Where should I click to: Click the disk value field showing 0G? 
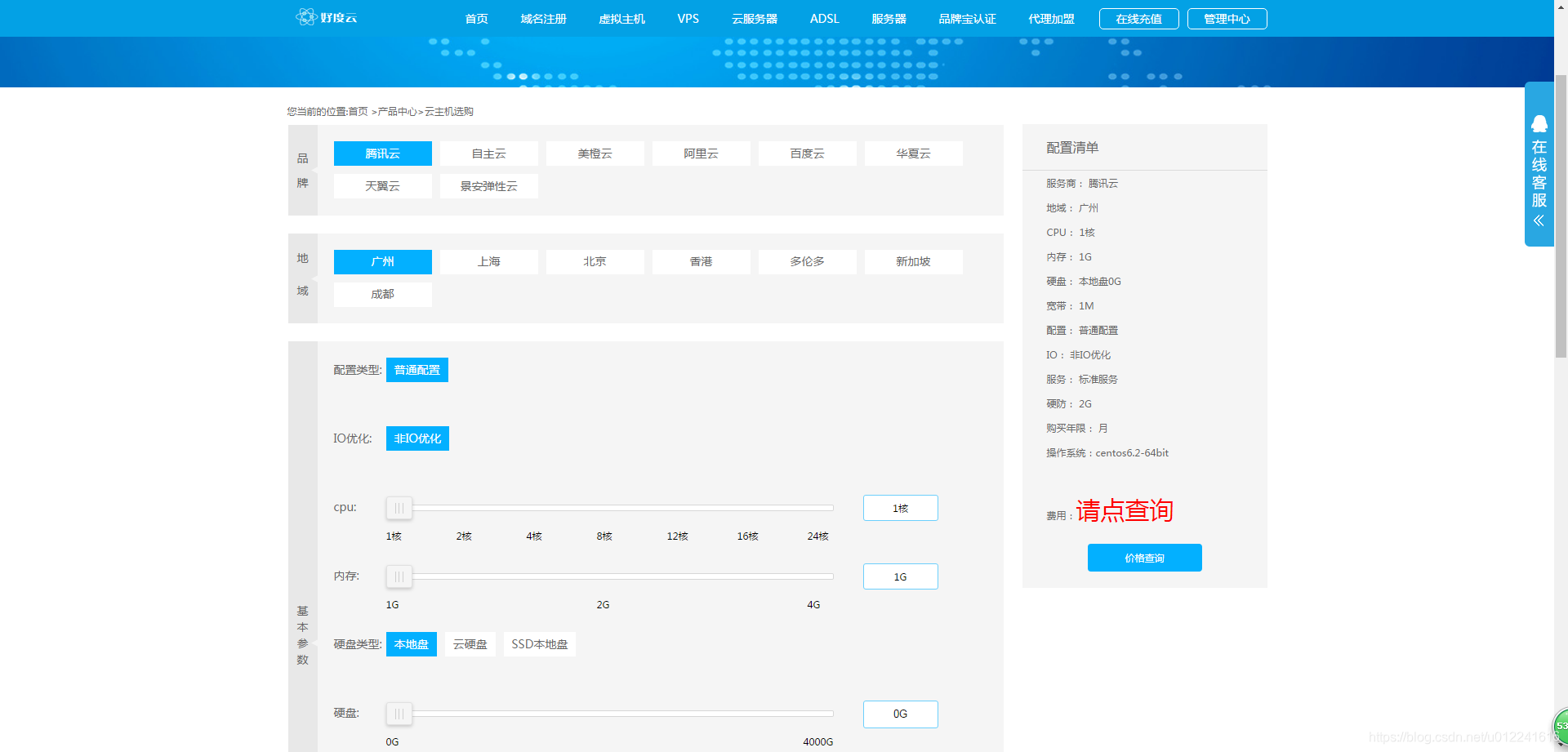(x=900, y=714)
